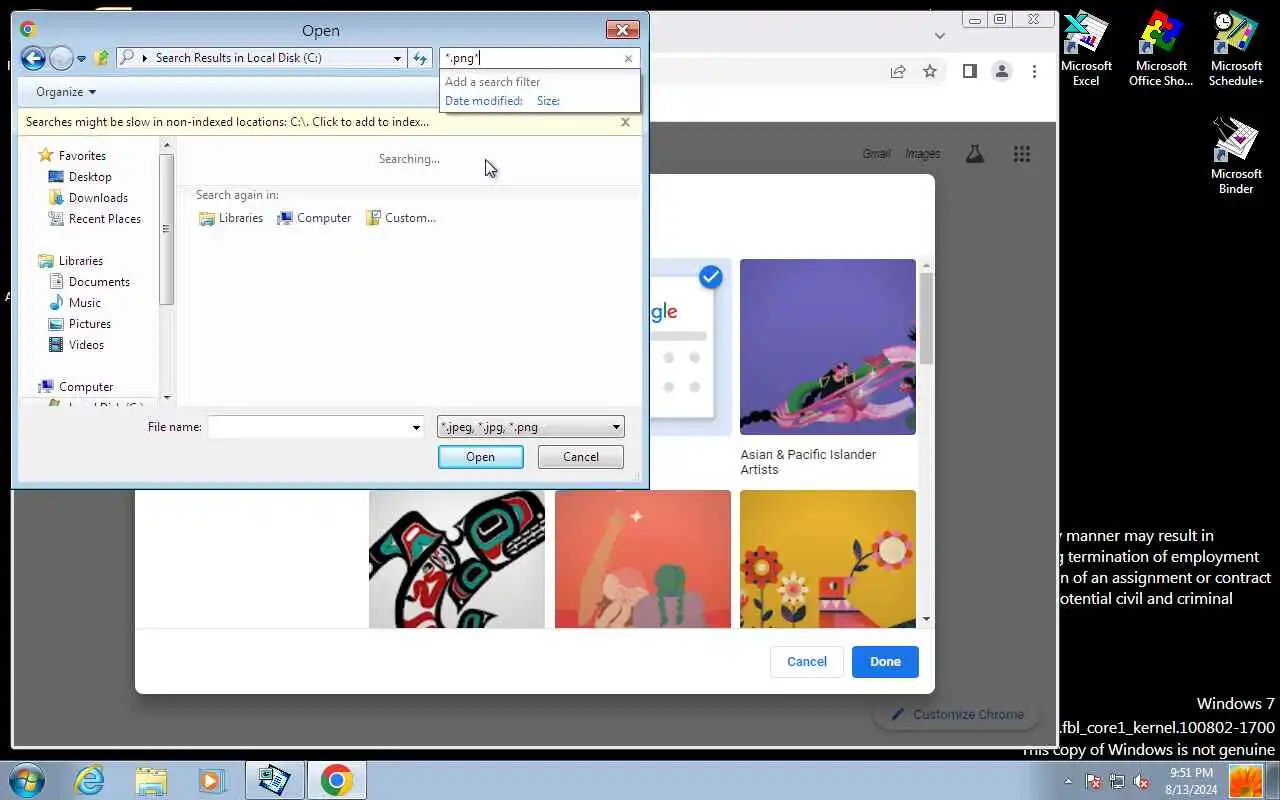Search again in a Custom location
Viewport: 1280px width, 800px height.
(400, 218)
